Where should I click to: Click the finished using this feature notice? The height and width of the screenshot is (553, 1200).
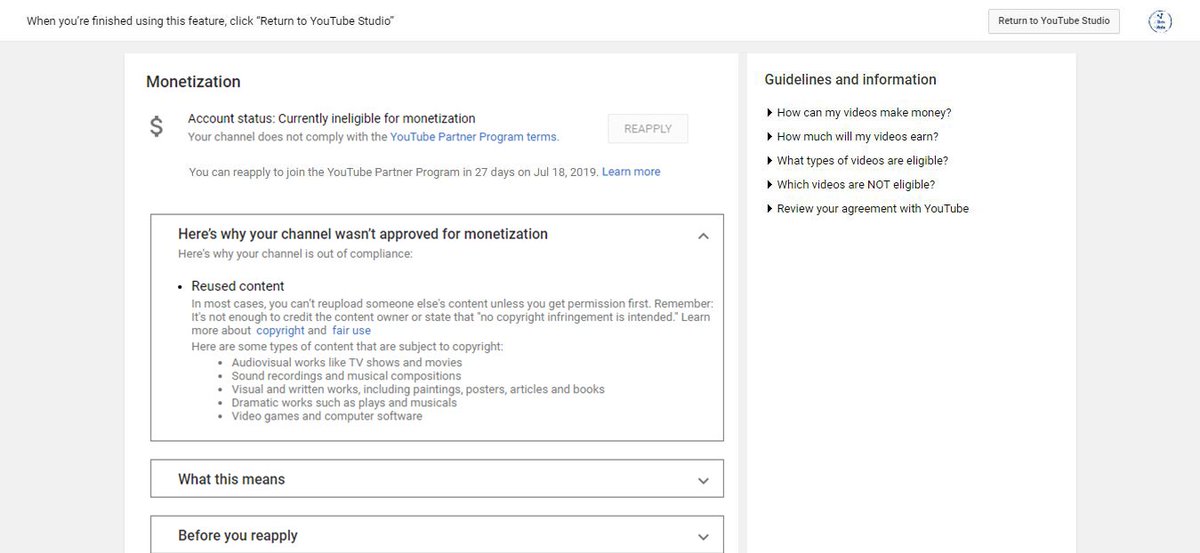point(210,21)
